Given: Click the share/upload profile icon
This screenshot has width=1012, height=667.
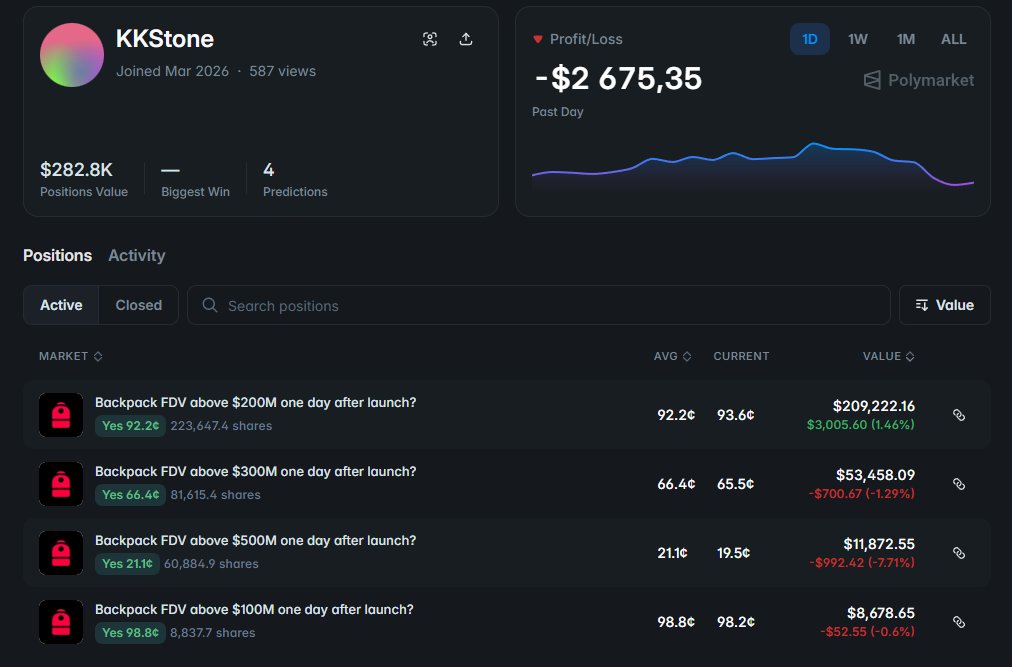Looking at the screenshot, I should coord(466,39).
